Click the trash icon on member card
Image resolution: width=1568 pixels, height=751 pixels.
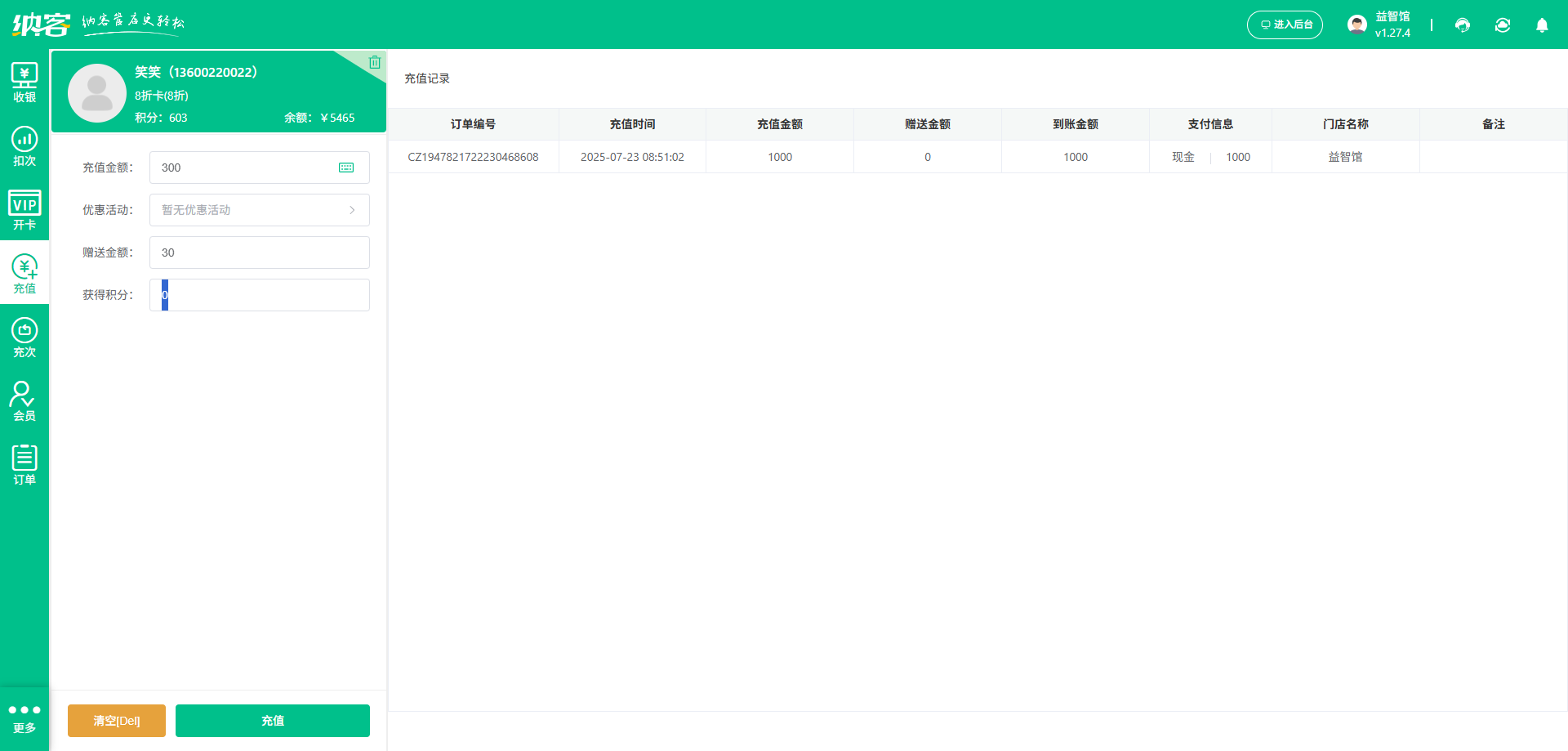pos(375,62)
